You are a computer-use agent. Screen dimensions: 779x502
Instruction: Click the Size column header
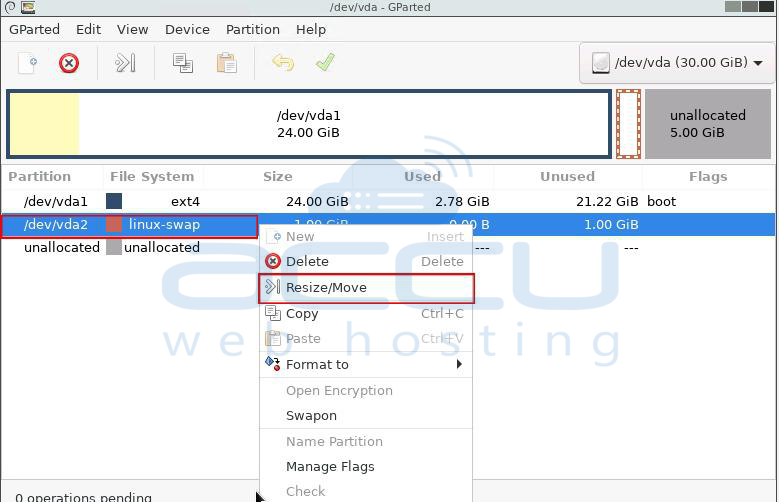[278, 176]
